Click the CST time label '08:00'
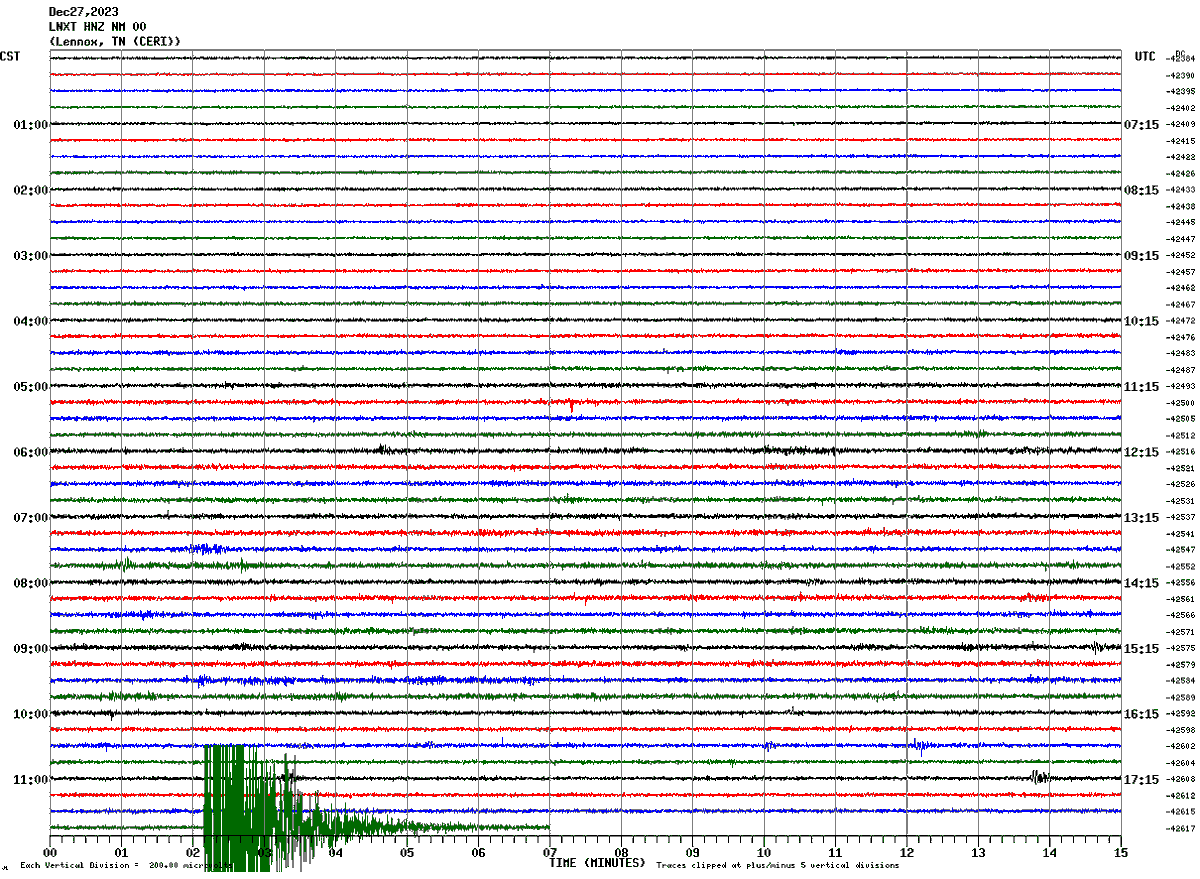Screen dimensions: 1200x879 click(x=30, y=583)
